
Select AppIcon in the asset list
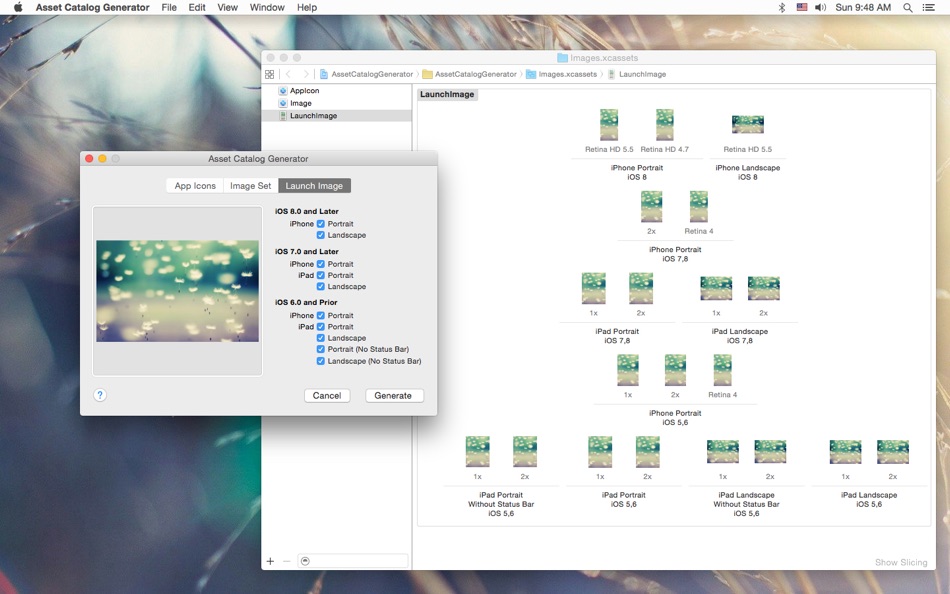click(304, 91)
